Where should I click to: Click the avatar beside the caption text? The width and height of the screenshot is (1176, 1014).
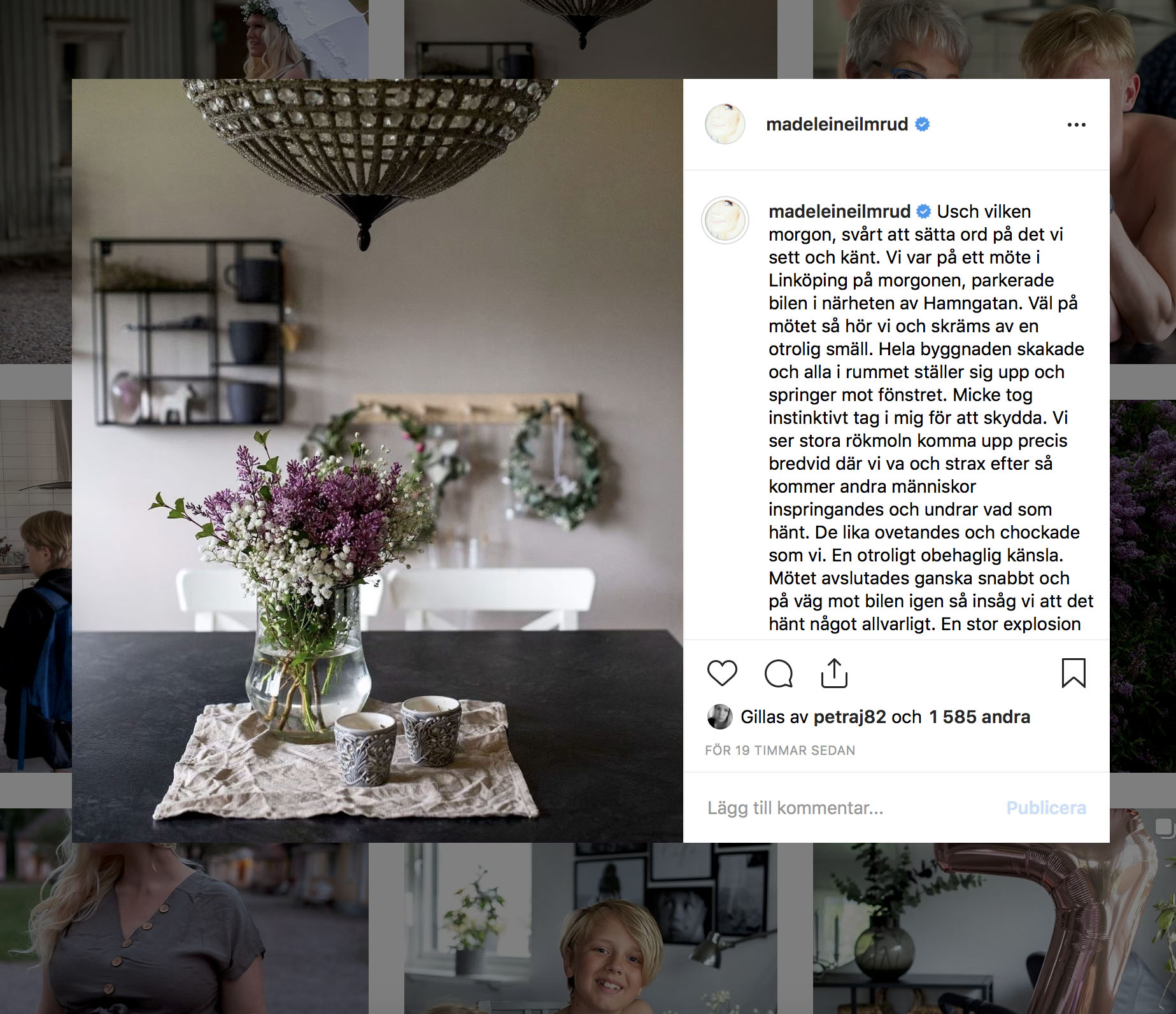(x=725, y=220)
